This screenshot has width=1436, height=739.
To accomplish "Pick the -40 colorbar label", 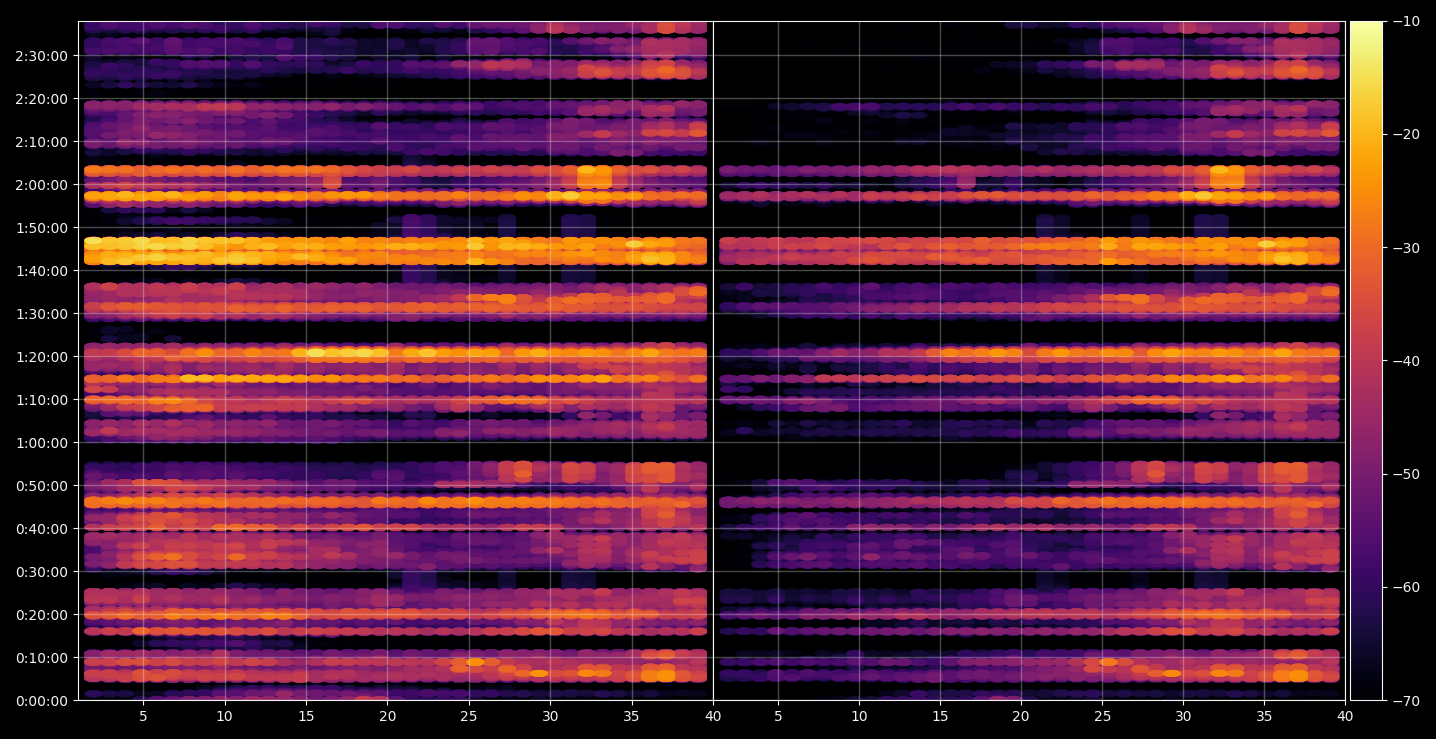I will point(1404,361).
